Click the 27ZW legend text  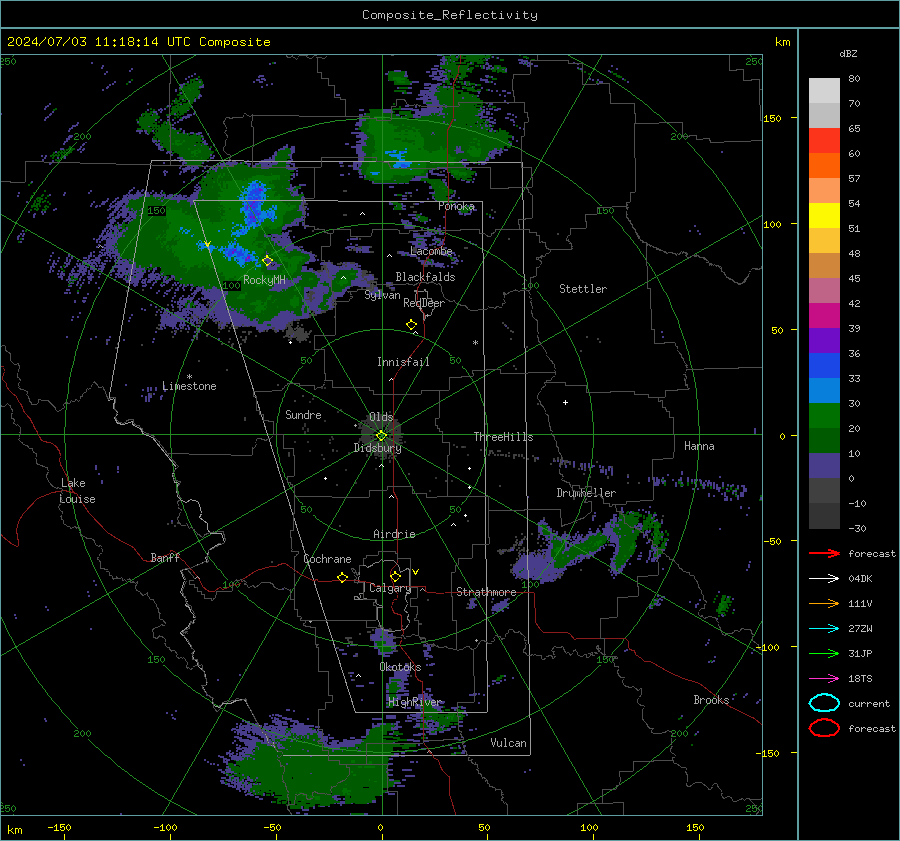tap(860, 629)
